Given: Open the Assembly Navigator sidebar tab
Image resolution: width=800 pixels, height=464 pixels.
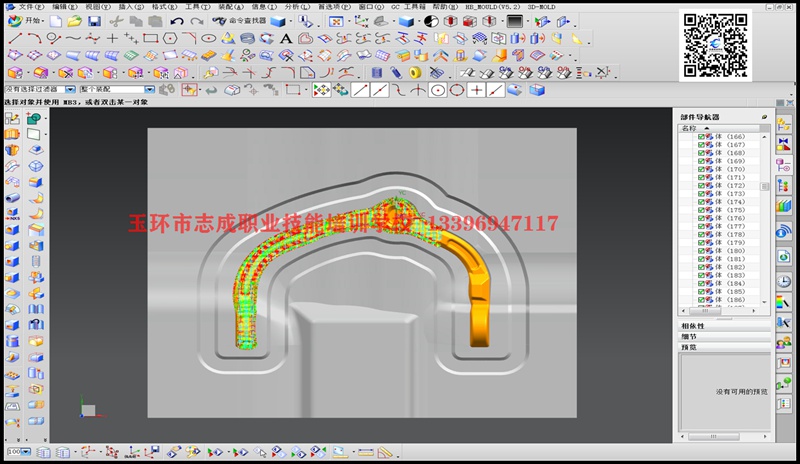Looking at the screenshot, I should [783, 124].
